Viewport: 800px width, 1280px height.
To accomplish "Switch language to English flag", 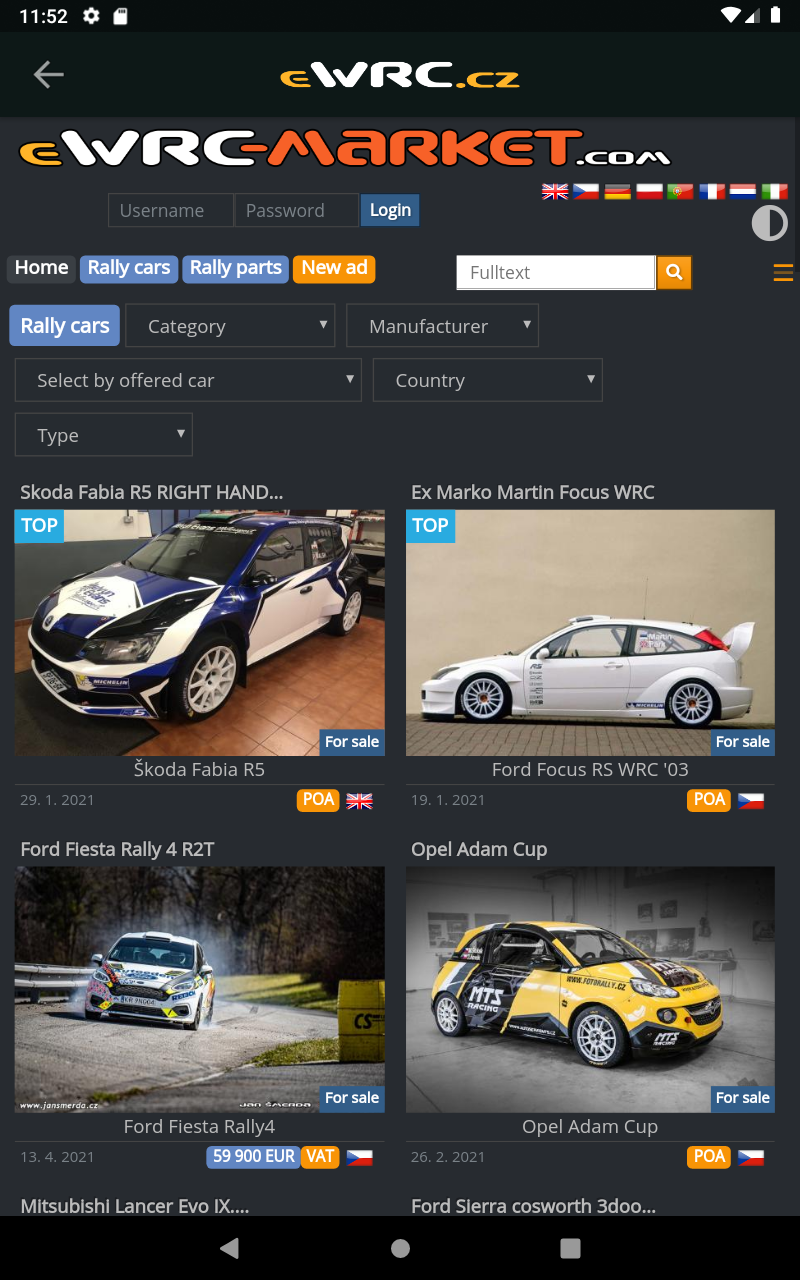I will [555, 191].
